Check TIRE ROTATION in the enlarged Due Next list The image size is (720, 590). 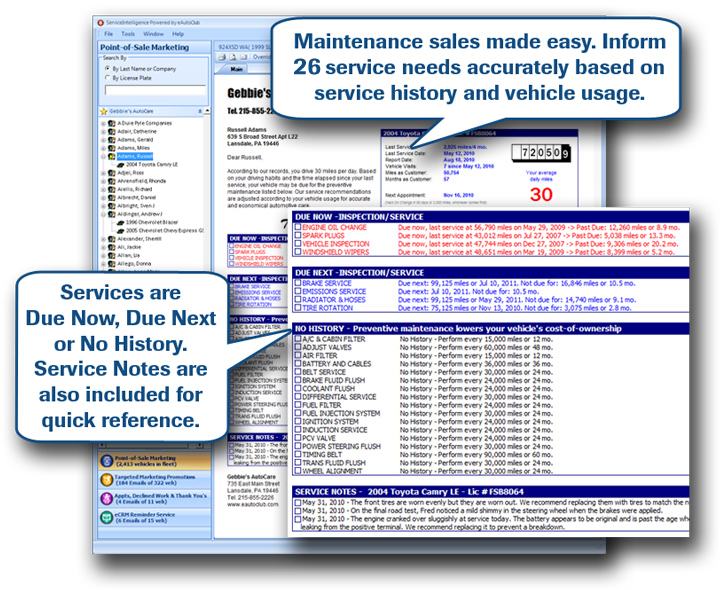[x=298, y=308]
